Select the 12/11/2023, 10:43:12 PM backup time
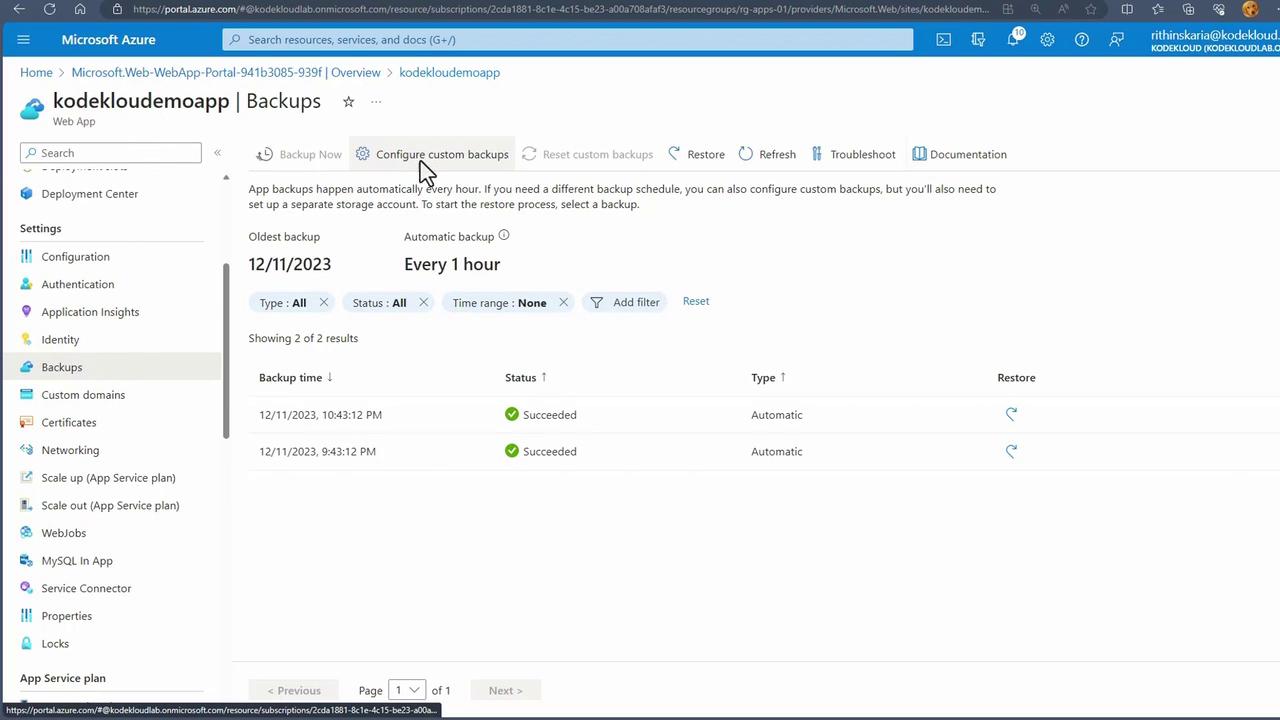This screenshot has width=1280, height=720. [320, 414]
